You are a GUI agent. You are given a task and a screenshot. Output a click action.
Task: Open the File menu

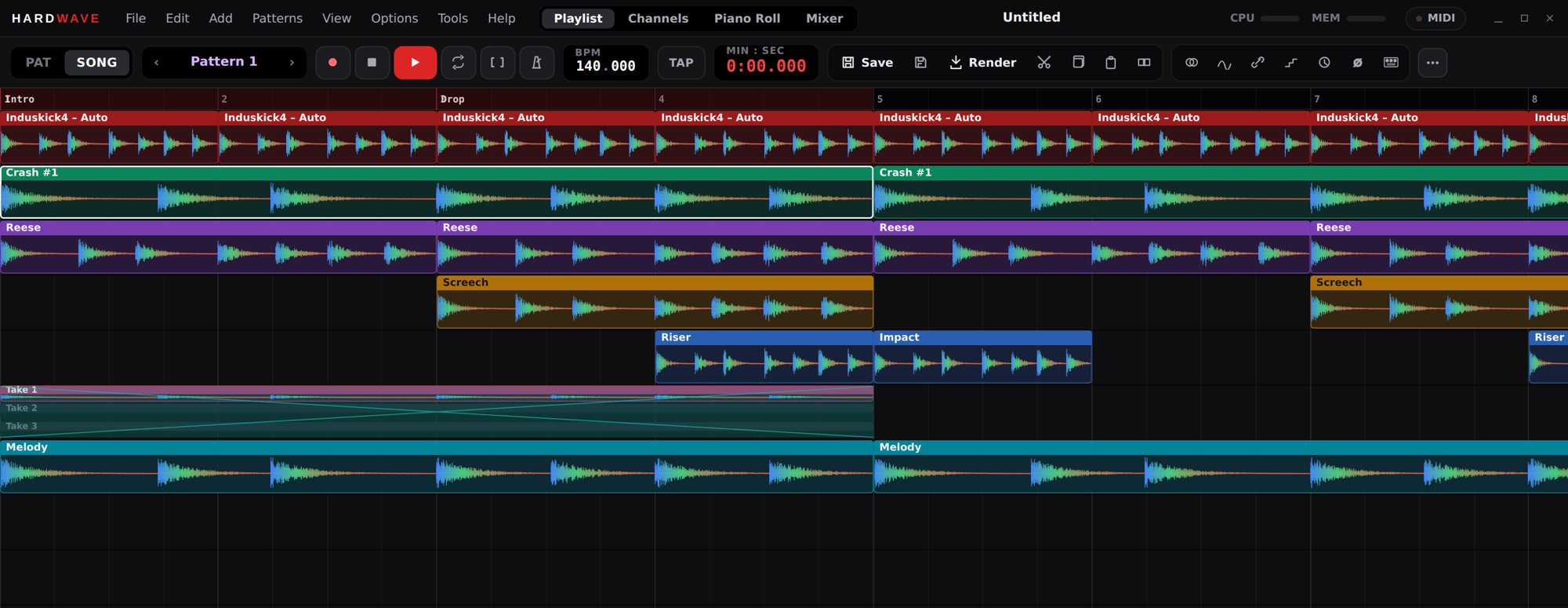(x=136, y=18)
